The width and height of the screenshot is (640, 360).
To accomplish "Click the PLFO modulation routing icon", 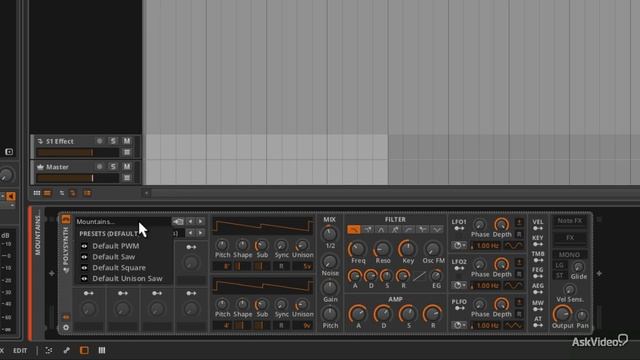I will [459, 308].
